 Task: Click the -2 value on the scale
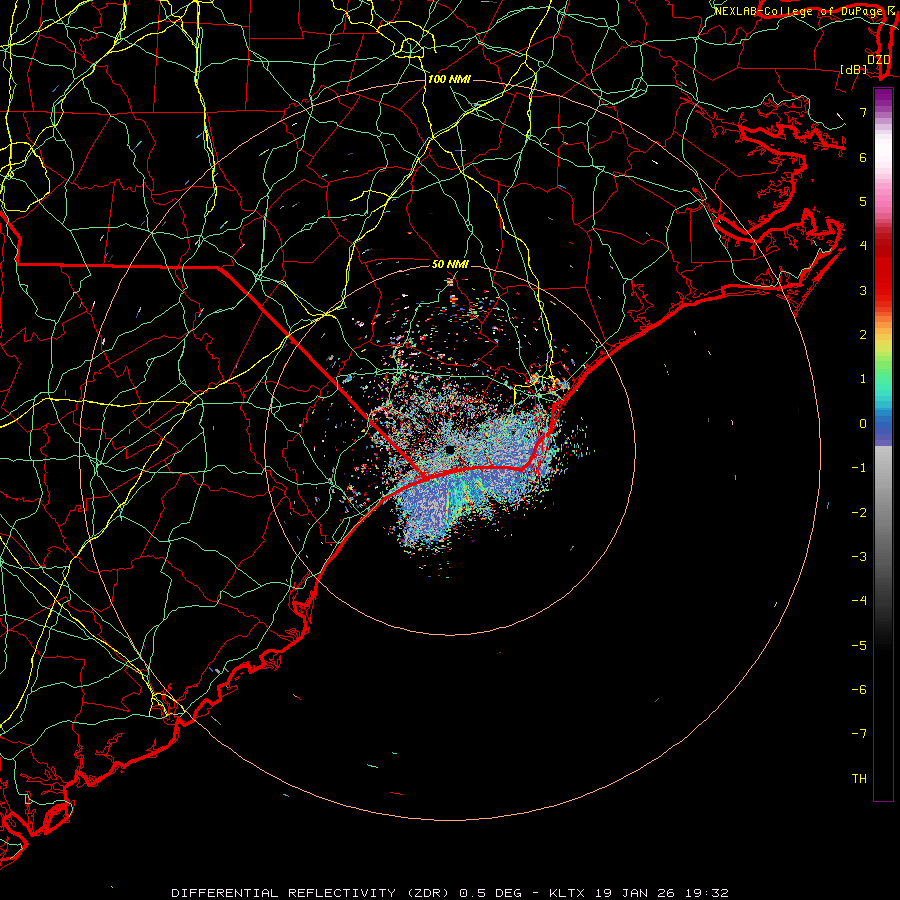859,513
